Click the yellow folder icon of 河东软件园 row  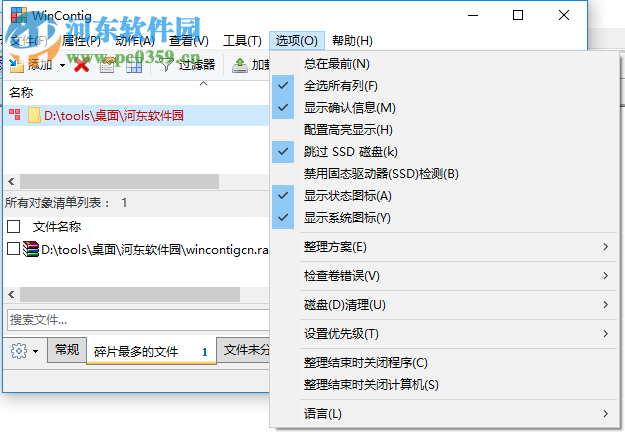[34, 115]
